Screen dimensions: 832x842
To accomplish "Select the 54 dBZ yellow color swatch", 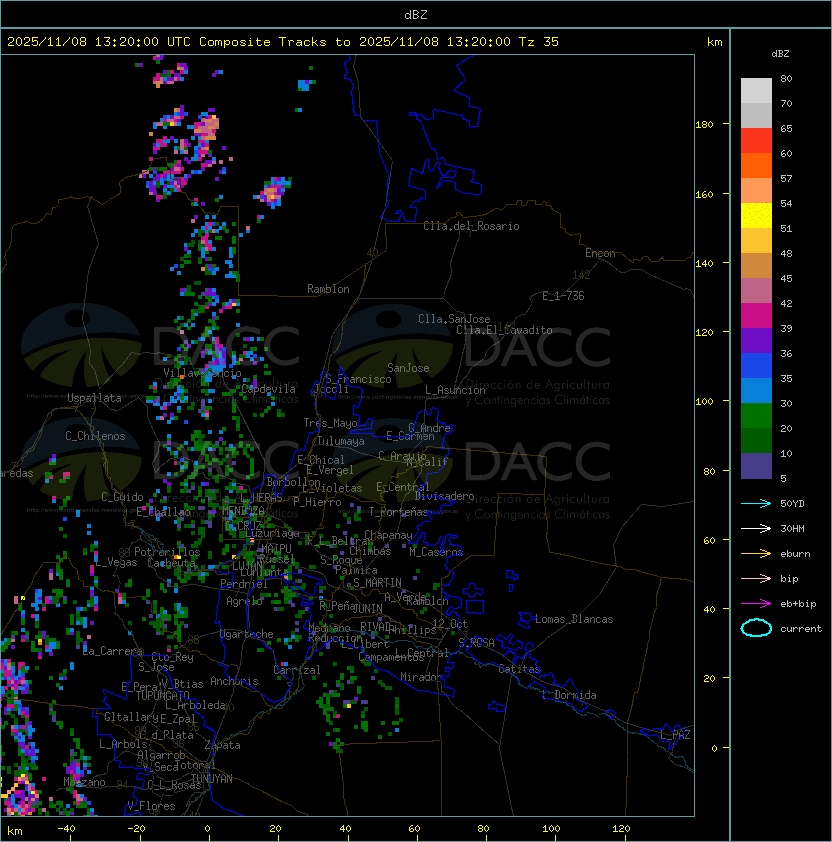I will [756, 215].
